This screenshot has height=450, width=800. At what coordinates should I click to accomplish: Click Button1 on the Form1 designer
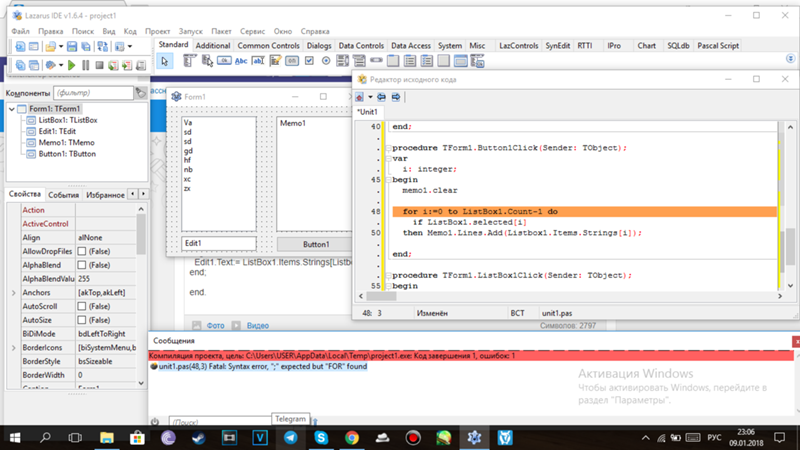(x=316, y=244)
